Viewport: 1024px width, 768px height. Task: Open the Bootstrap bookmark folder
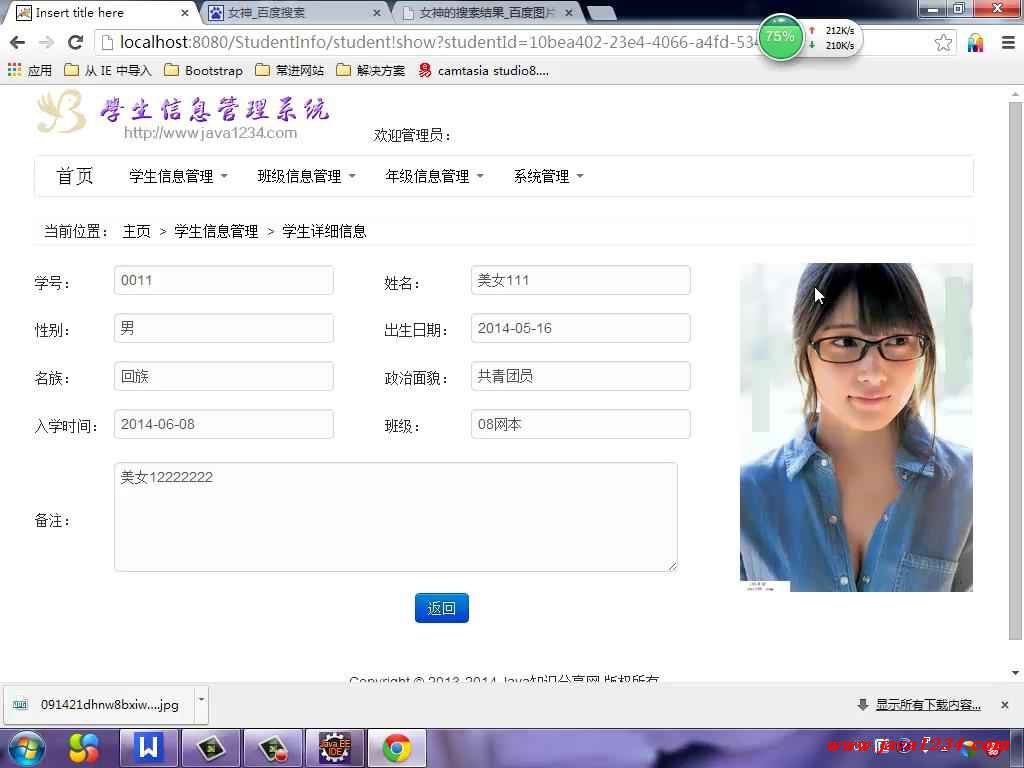203,70
